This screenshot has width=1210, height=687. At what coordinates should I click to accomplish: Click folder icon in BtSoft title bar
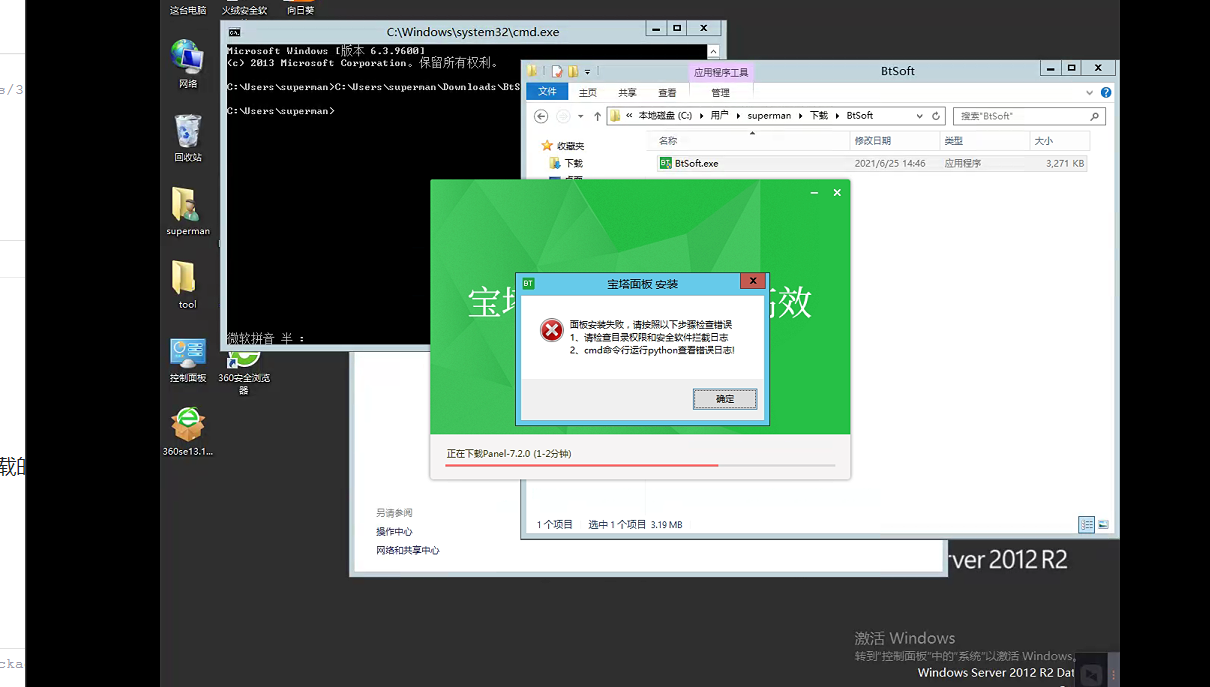click(x=532, y=71)
